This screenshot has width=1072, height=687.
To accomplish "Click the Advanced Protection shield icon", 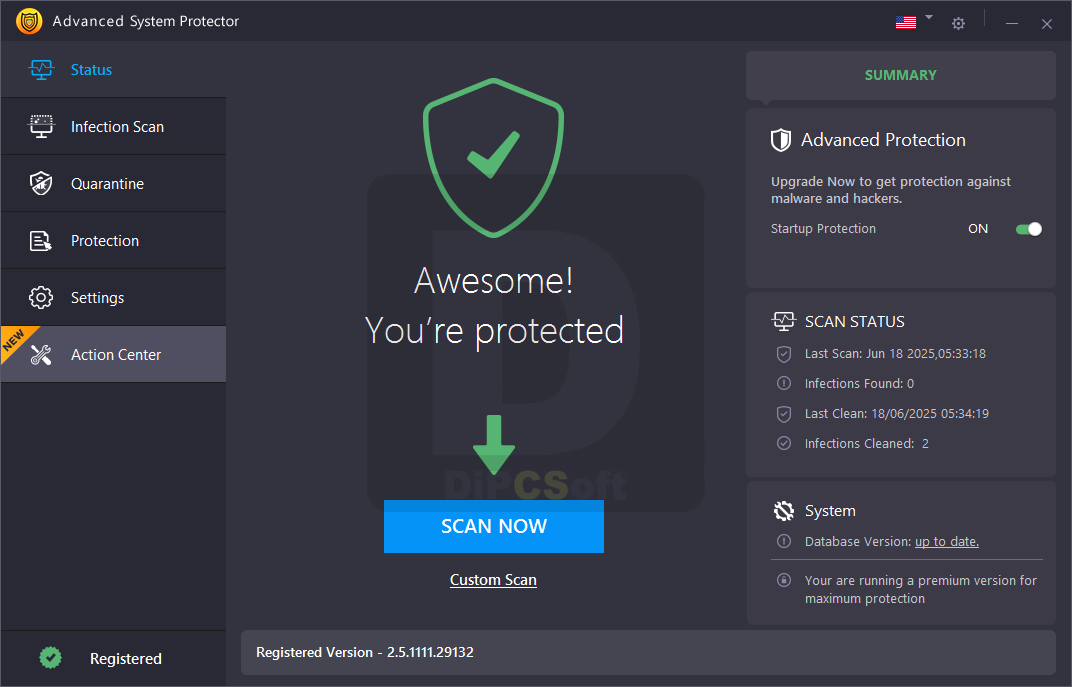I will tap(781, 140).
